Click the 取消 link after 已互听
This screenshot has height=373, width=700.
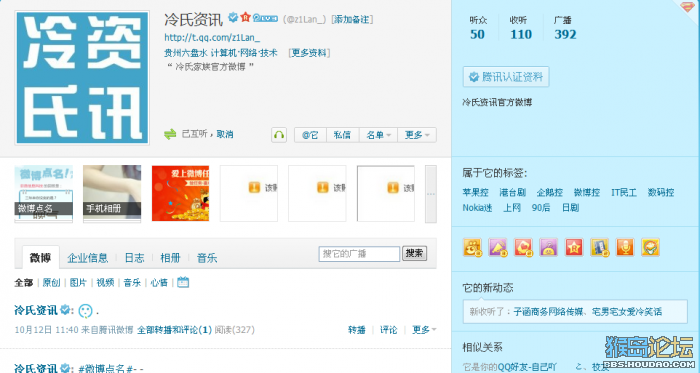(225, 134)
